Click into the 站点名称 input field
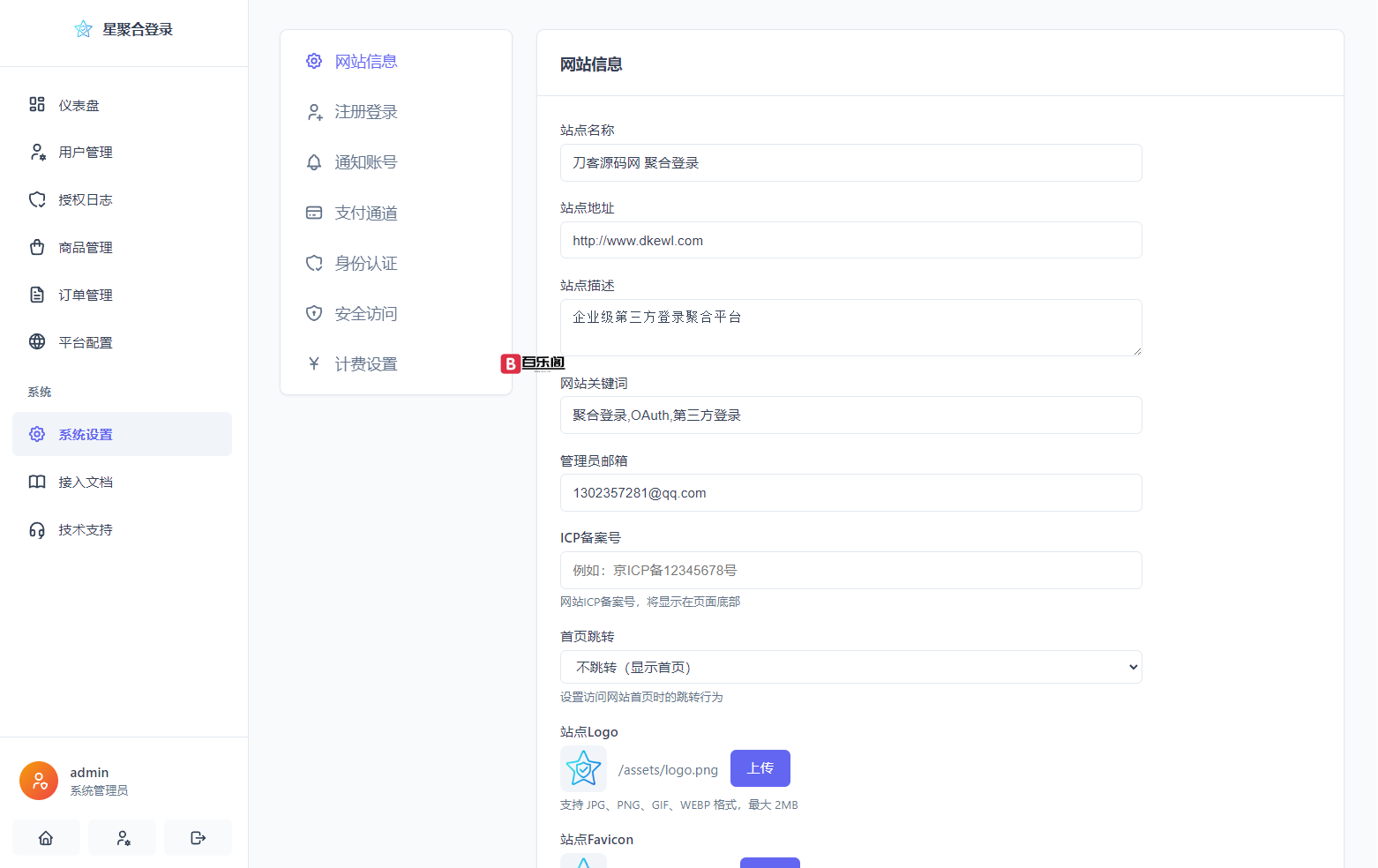 pos(850,163)
